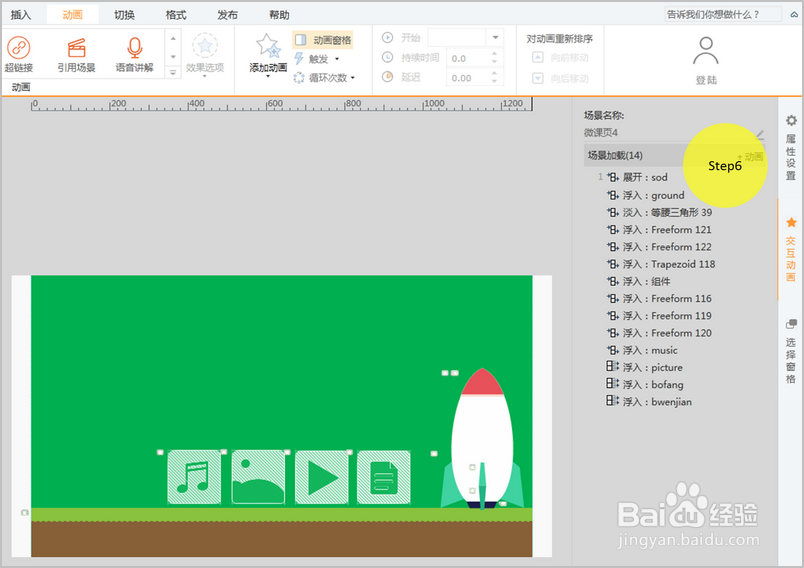Switch to the Publish (发布) tab
The image size is (804, 568).
[x=227, y=15]
